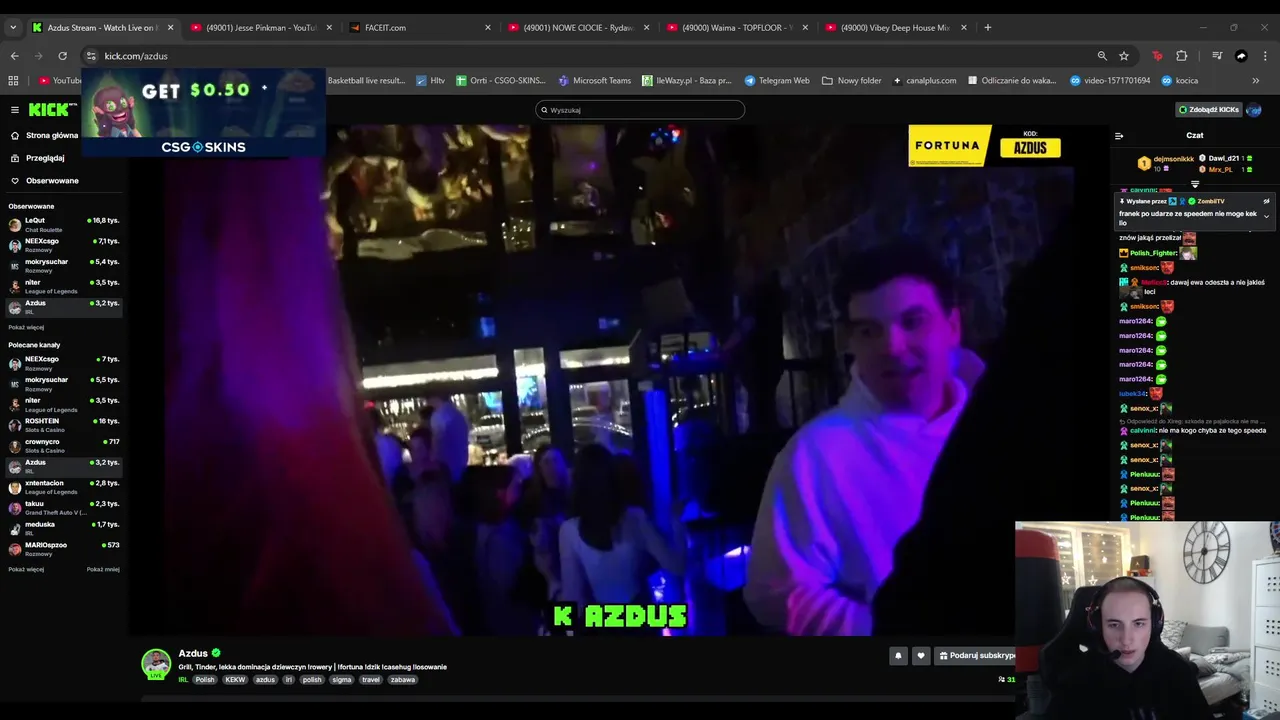Viewport: 1280px width, 720px height.
Task: Open MARIOspzoo recommended channel
Action: pos(63,549)
